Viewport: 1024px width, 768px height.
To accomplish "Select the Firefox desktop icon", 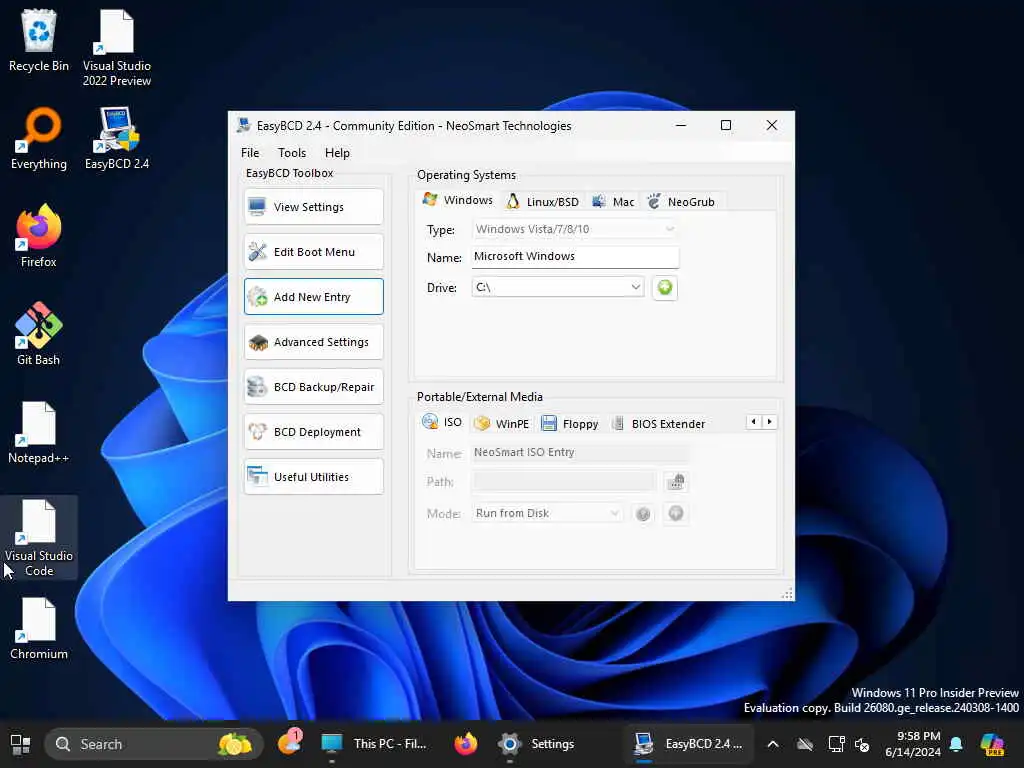I will pyautogui.click(x=39, y=236).
